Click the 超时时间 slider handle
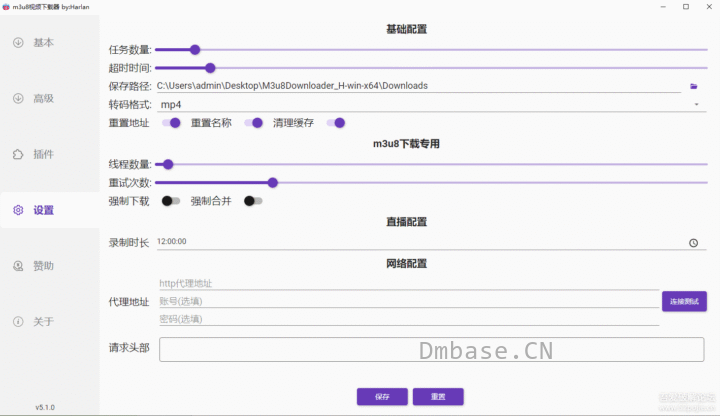 [210, 68]
